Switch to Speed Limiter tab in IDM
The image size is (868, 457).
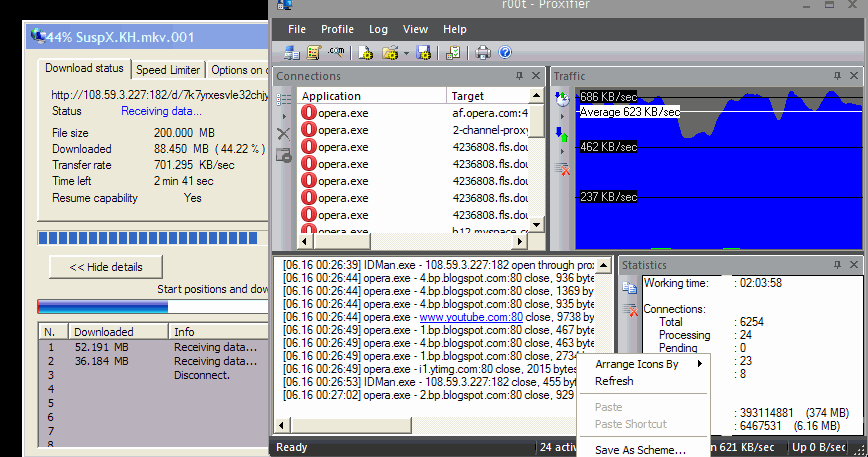tap(168, 70)
